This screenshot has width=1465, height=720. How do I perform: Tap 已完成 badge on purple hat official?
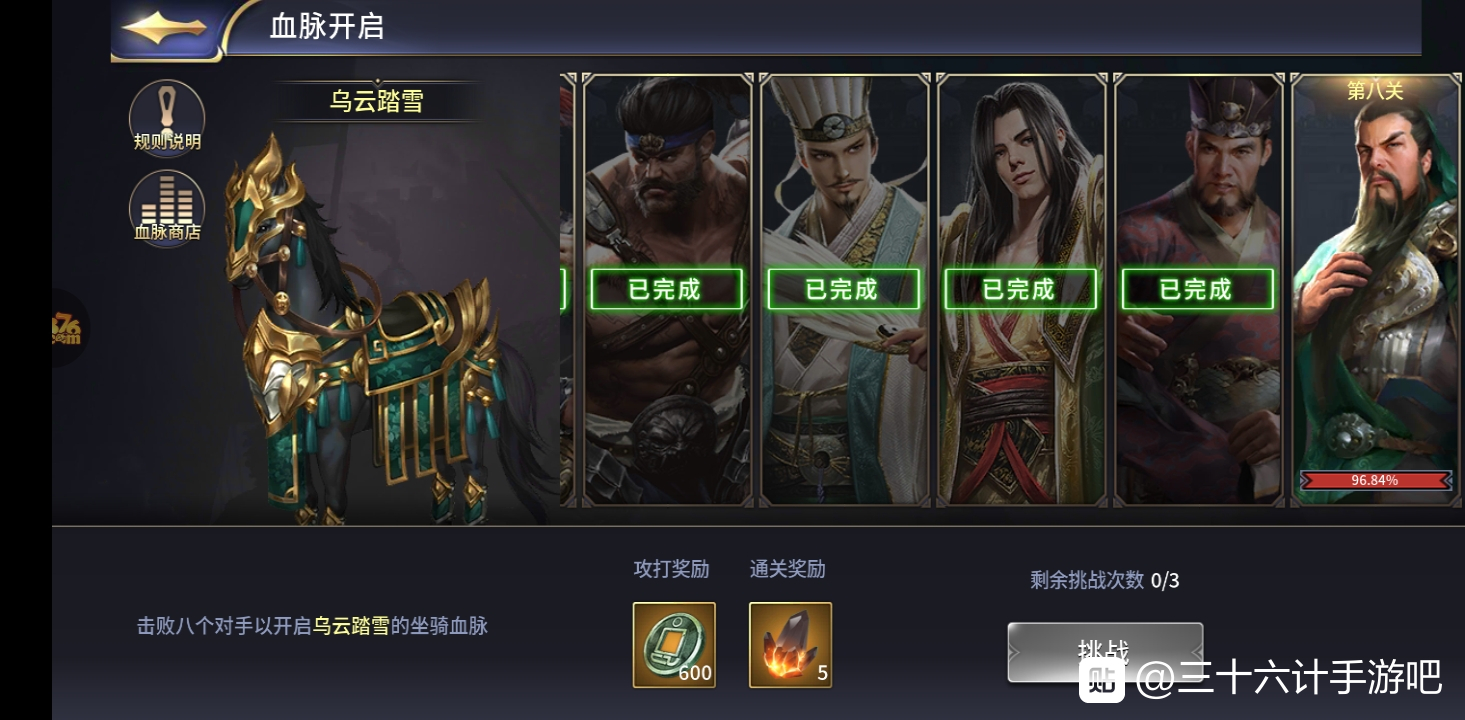(1197, 289)
